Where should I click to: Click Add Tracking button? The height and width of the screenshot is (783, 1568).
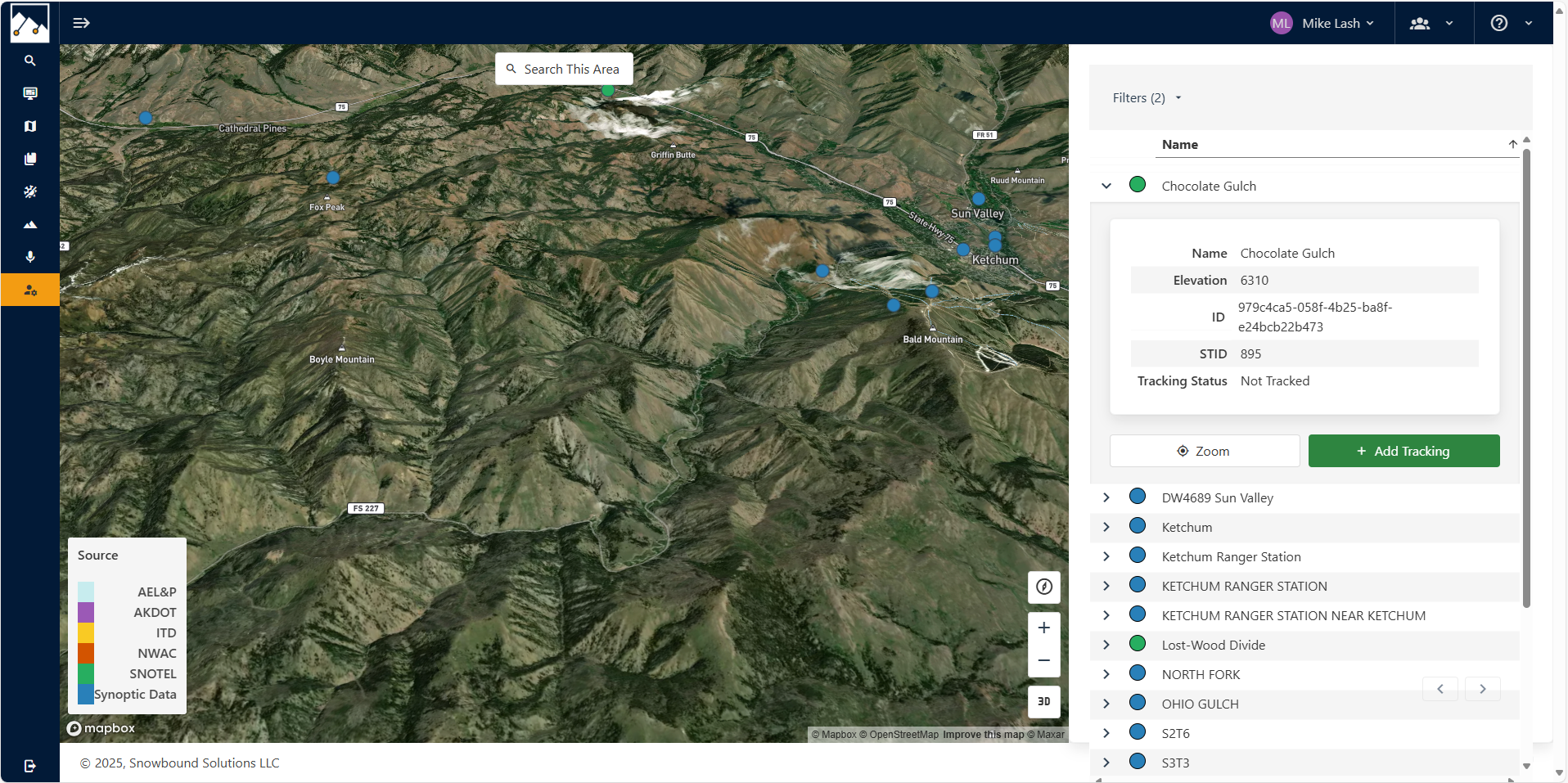(x=1404, y=451)
